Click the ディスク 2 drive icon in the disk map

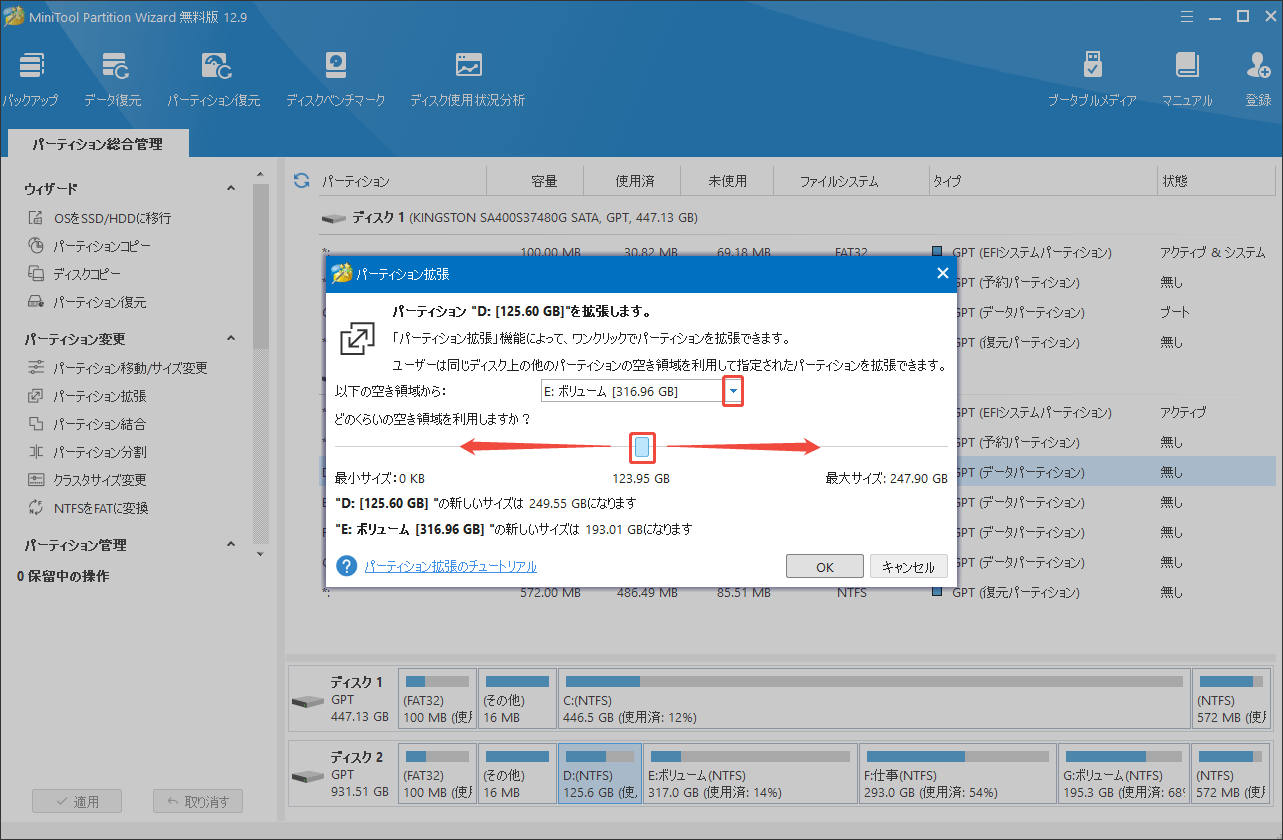(x=309, y=775)
